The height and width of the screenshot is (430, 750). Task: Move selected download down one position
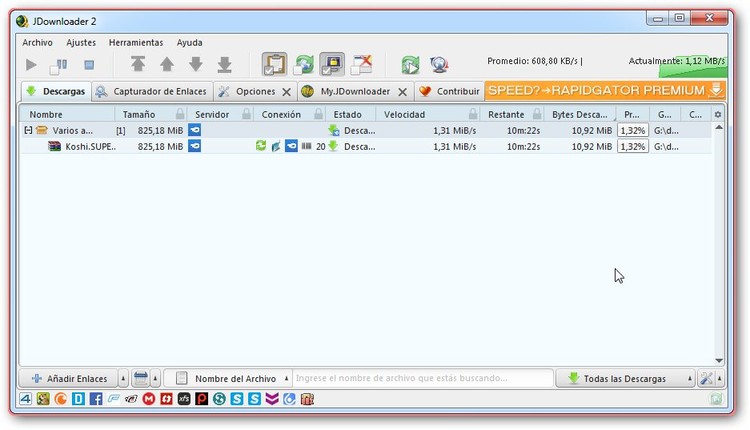(196, 64)
